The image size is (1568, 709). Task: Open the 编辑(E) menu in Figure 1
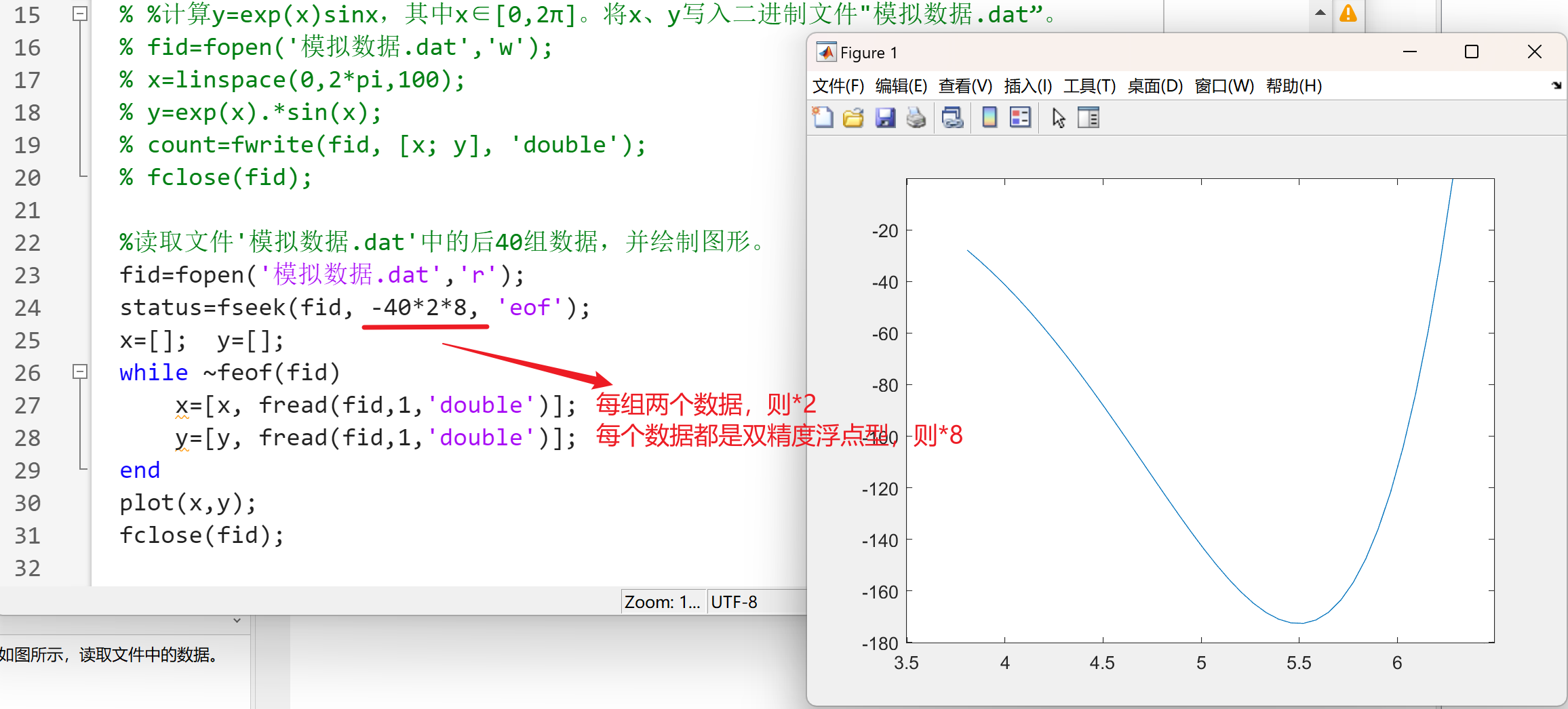click(901, 86)
